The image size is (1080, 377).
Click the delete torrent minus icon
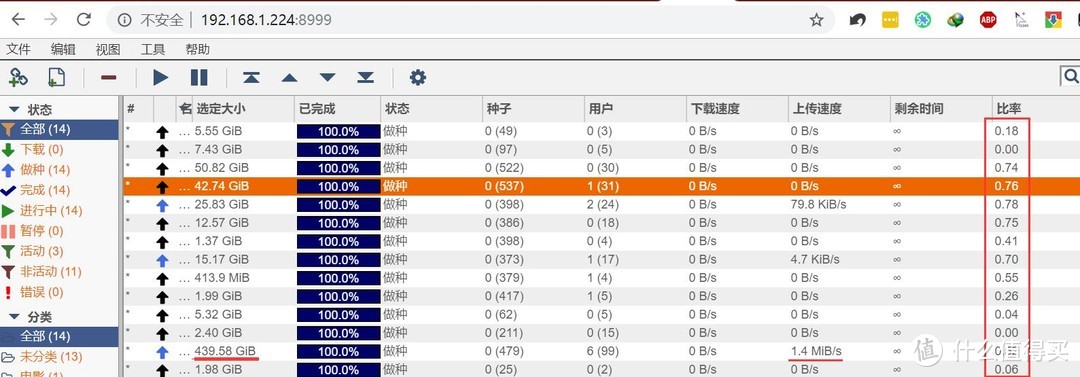point(109,77)
